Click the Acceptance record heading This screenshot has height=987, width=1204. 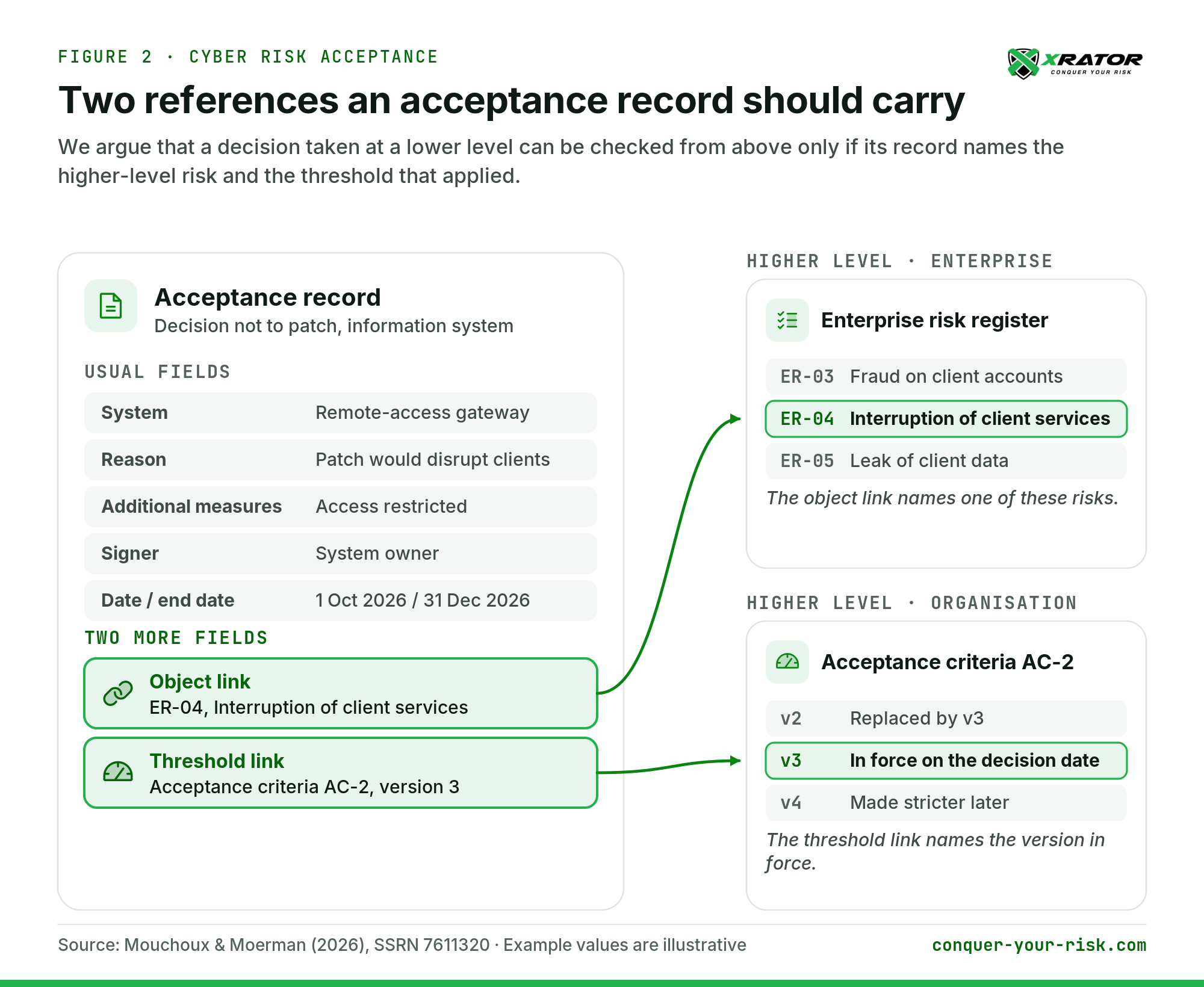point(267,297)
